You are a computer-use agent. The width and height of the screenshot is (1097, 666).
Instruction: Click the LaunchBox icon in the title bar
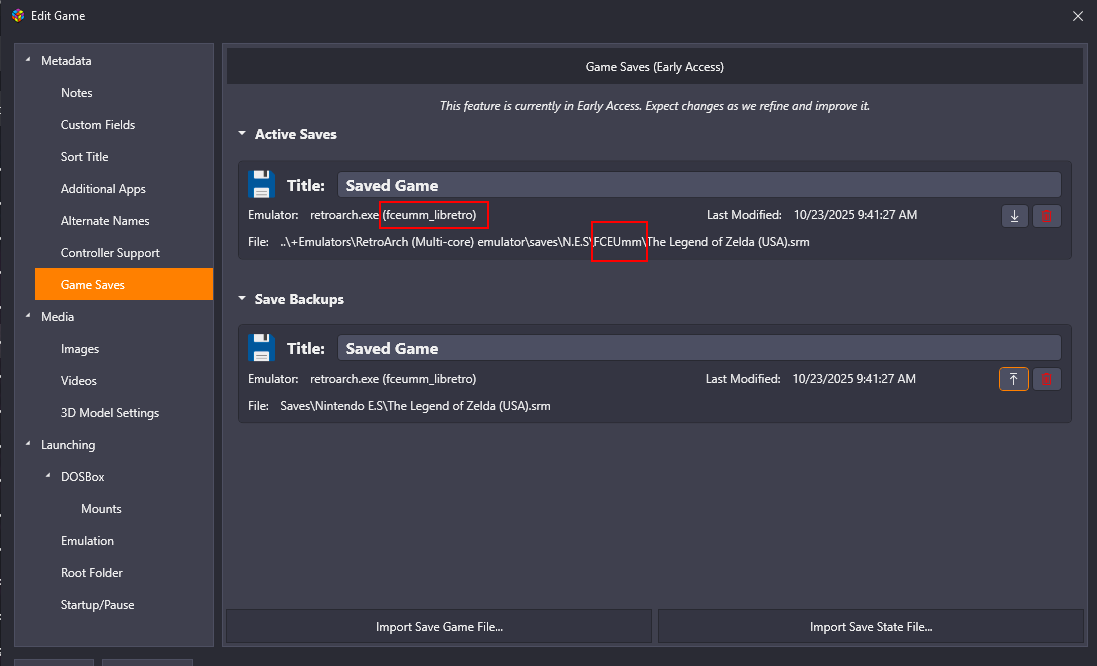(17, 16)
